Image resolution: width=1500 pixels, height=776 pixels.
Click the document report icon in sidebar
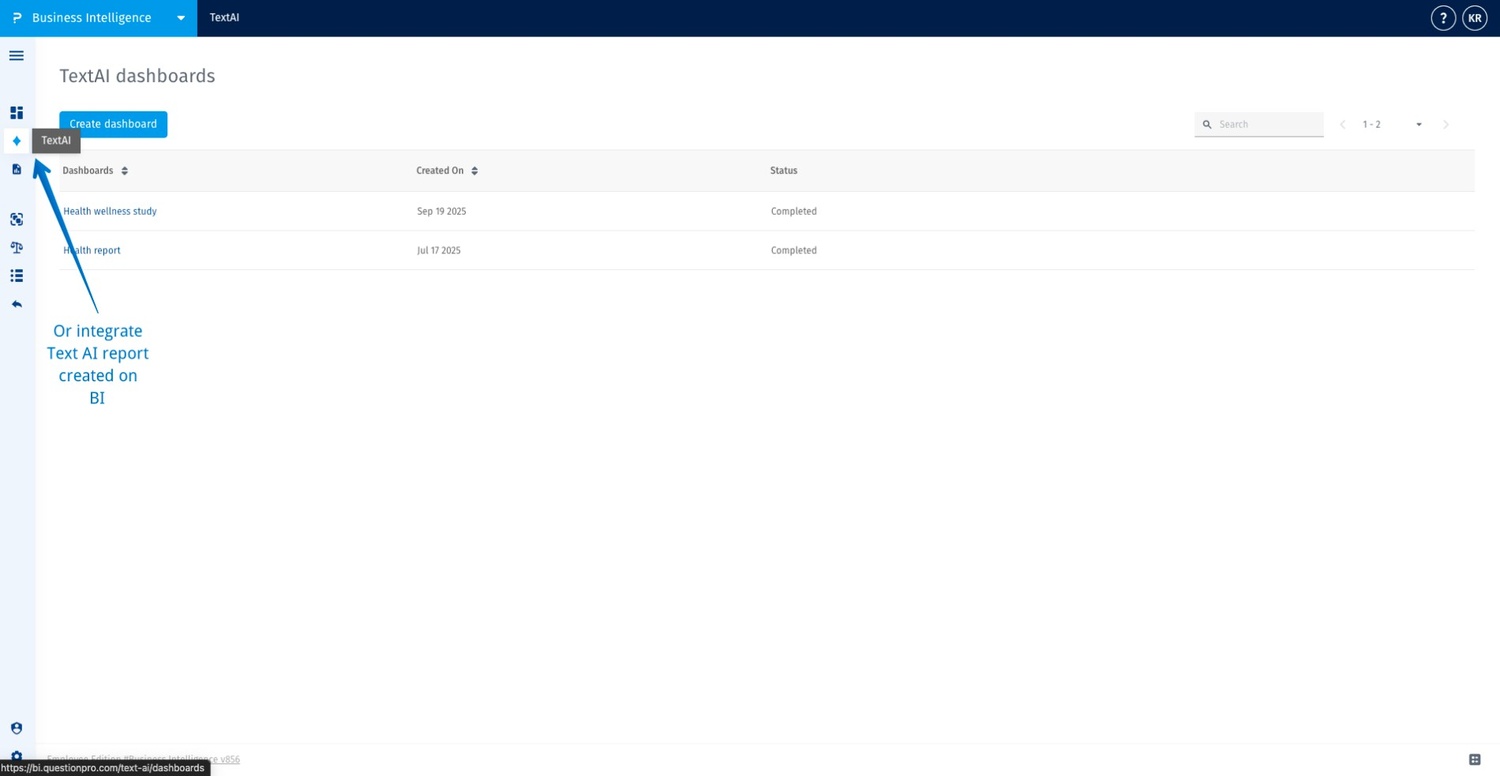[16, 169]
